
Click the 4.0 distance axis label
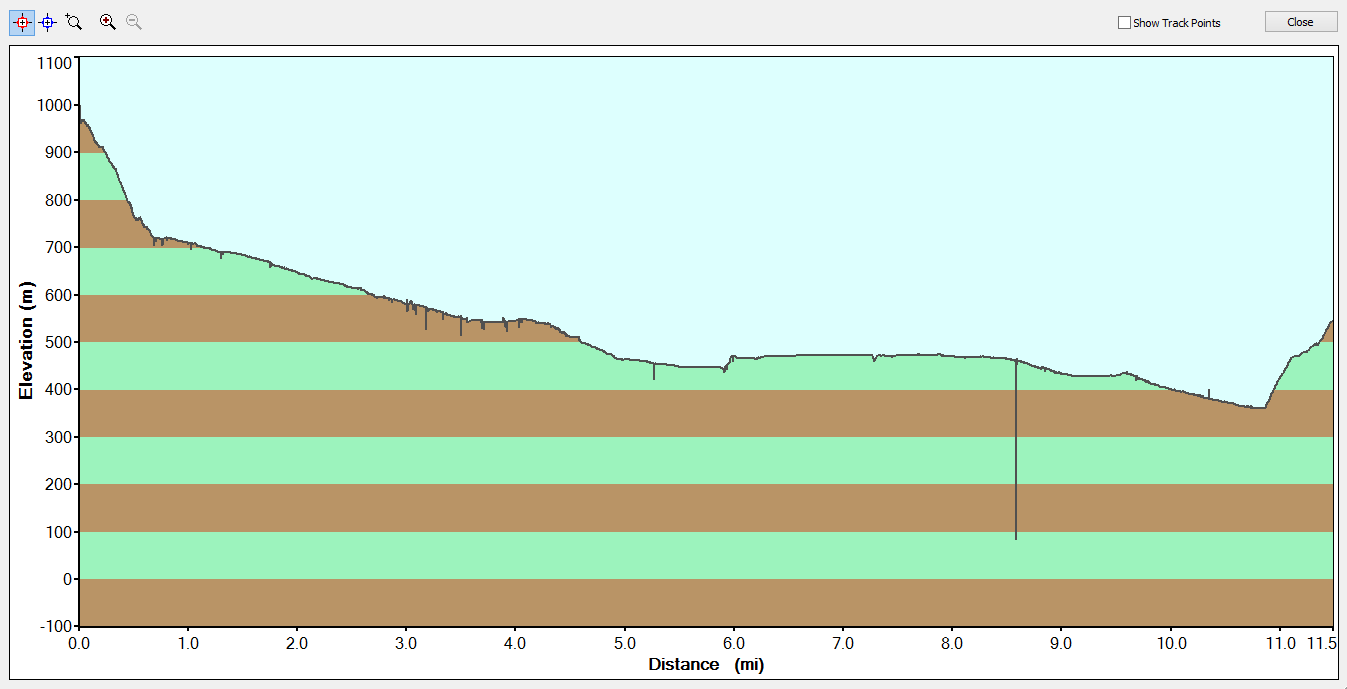point(515,643)
